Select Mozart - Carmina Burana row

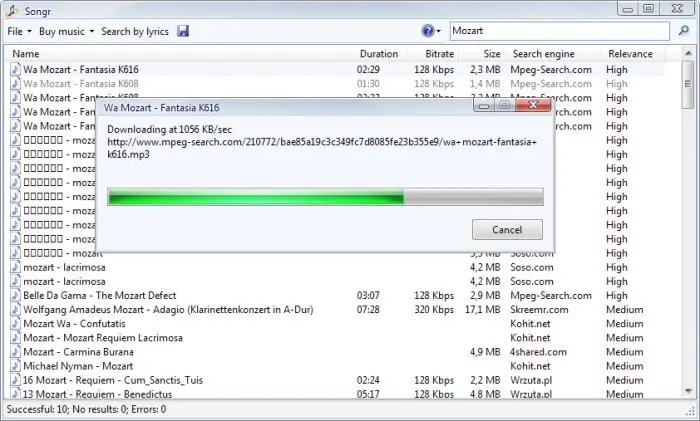(x=338, y=352)
